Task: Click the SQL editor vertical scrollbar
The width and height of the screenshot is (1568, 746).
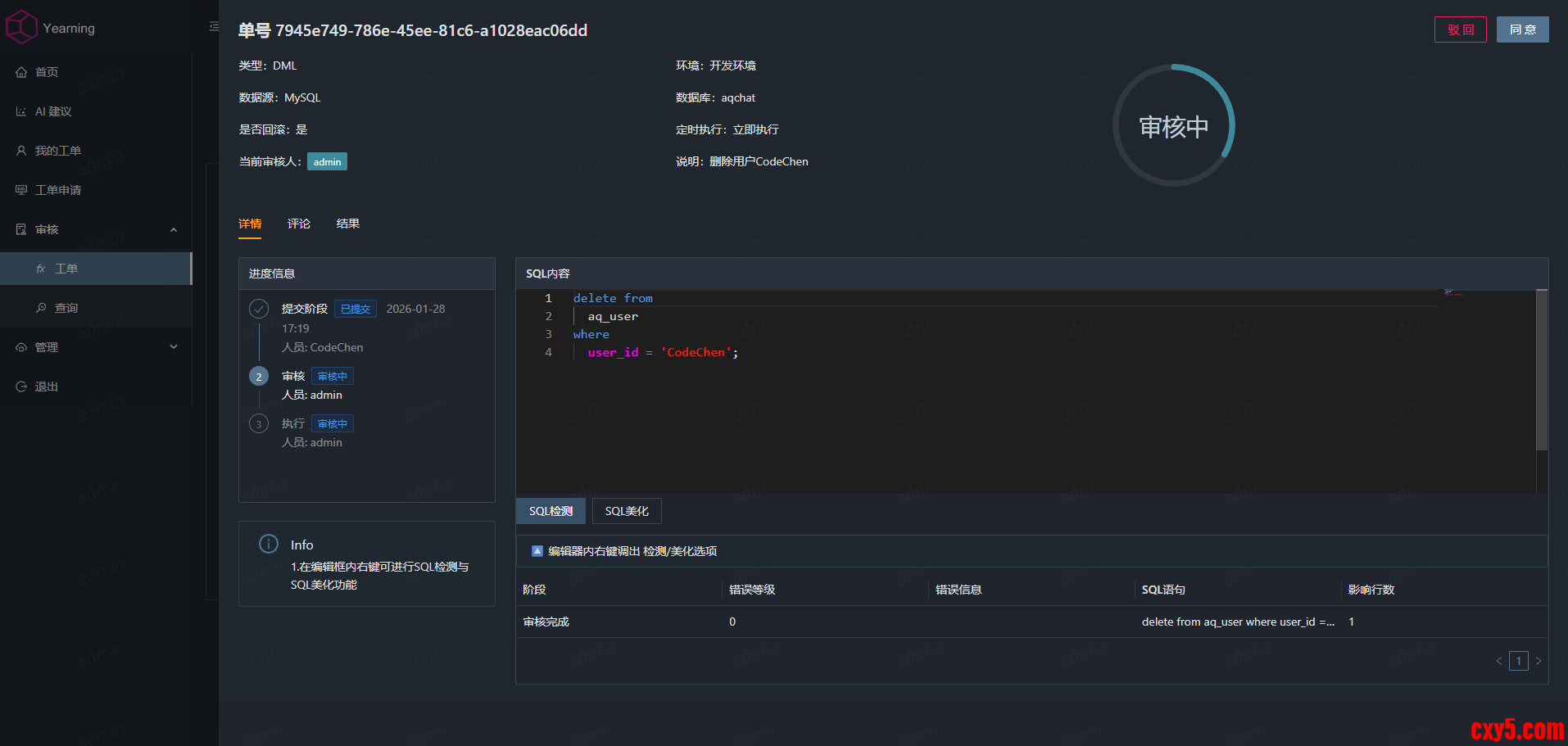Action: click(1542, 370)
